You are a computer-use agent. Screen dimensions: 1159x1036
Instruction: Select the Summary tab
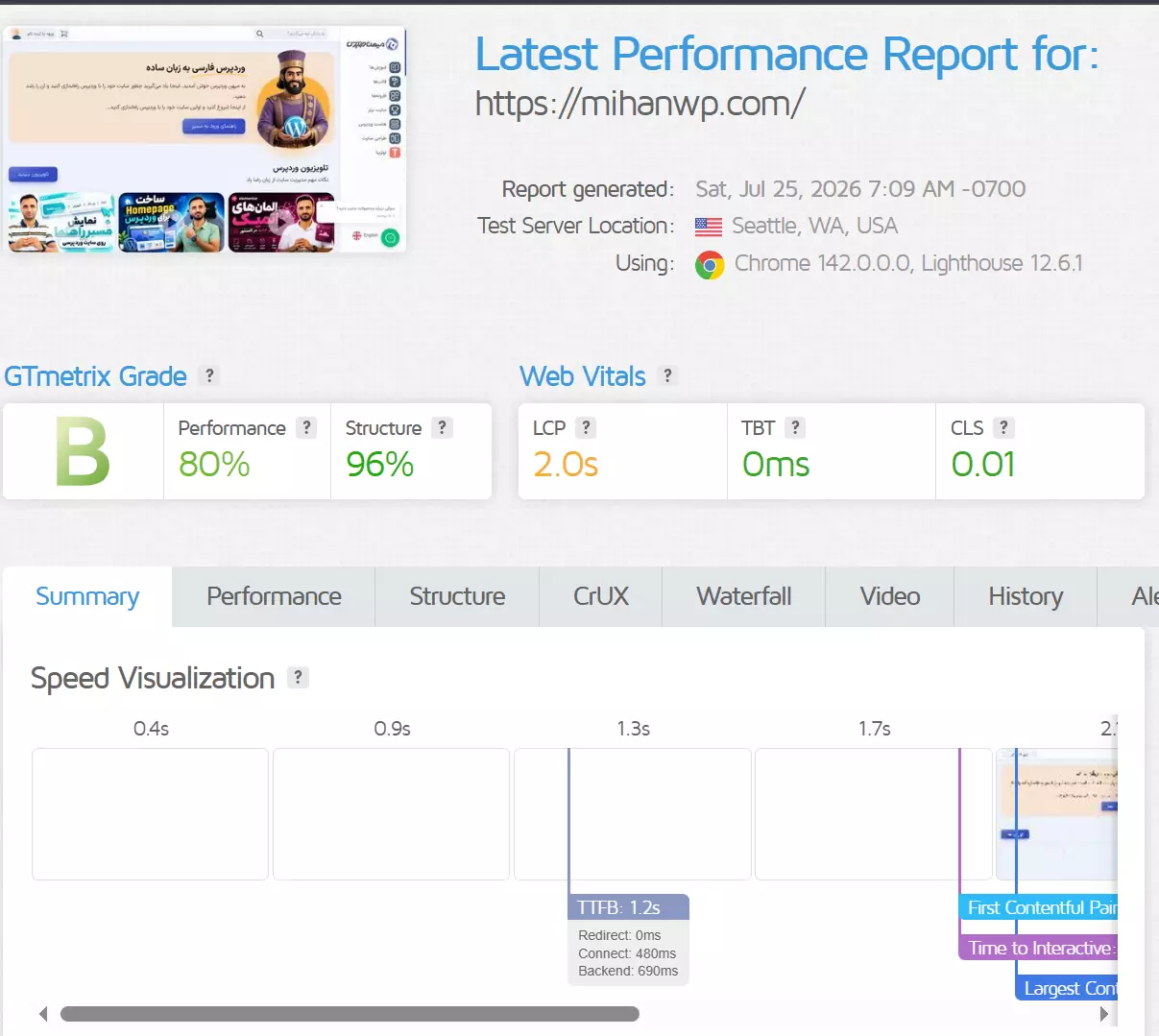(87, 596)
